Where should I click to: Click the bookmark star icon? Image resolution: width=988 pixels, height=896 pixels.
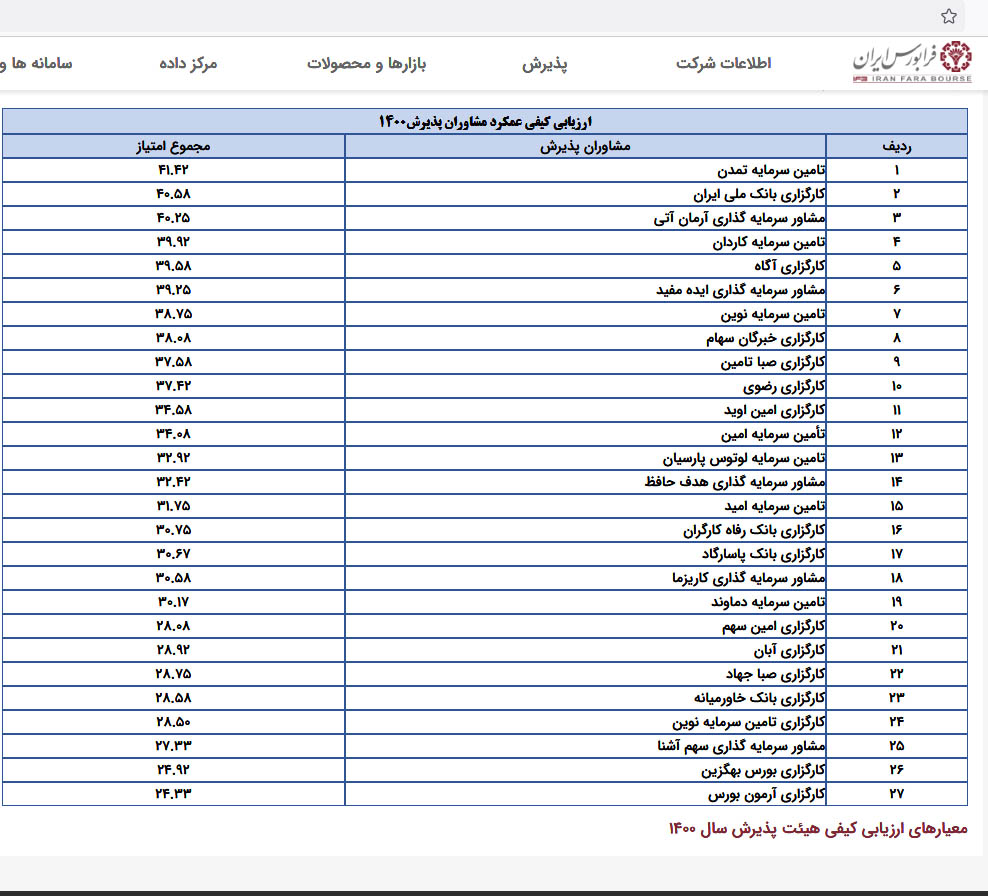coord(949,16)
